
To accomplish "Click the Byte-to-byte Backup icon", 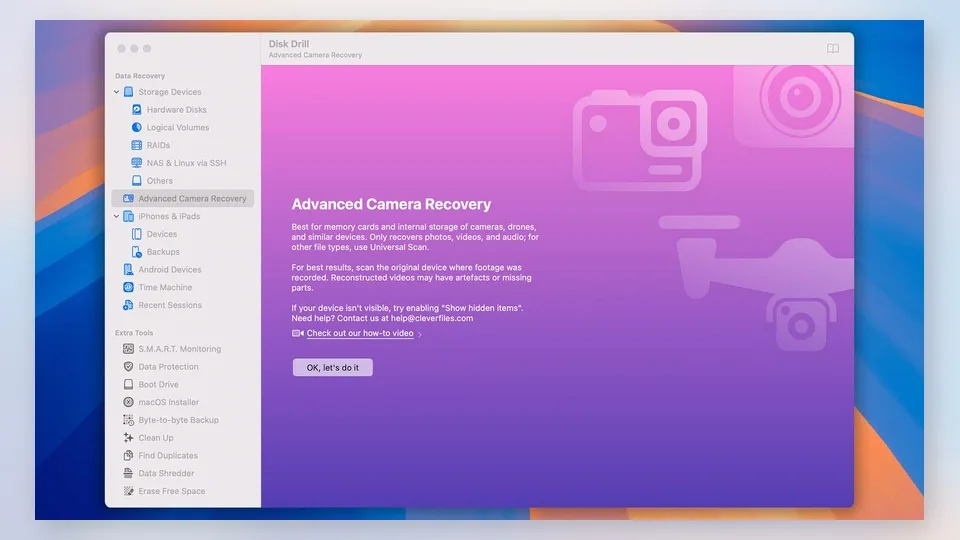I will pyautogui.click(x=129, y=420).
